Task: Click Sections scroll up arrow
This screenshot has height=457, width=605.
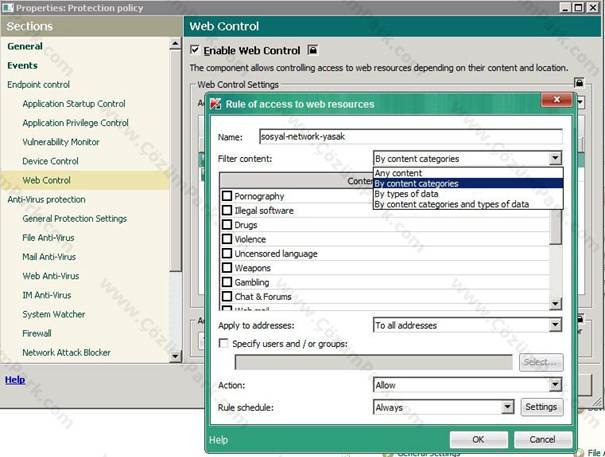Action: click(175, 44)
